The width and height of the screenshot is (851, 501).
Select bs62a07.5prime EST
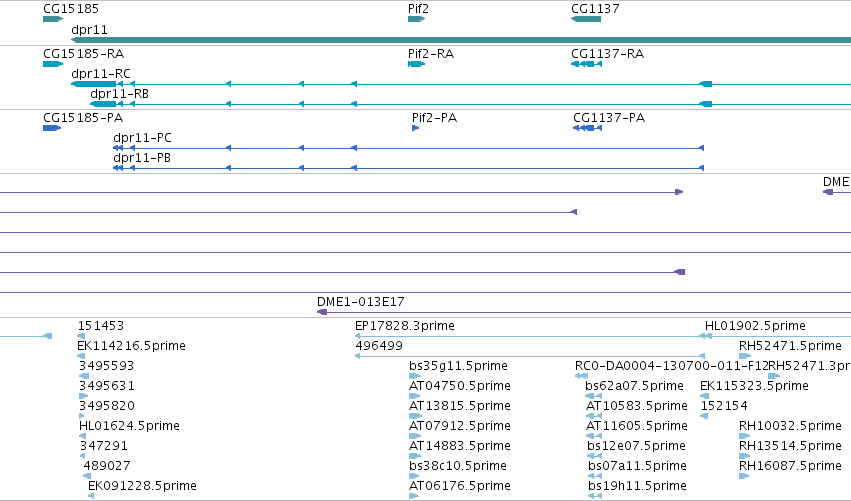click(x=593, y=396)
